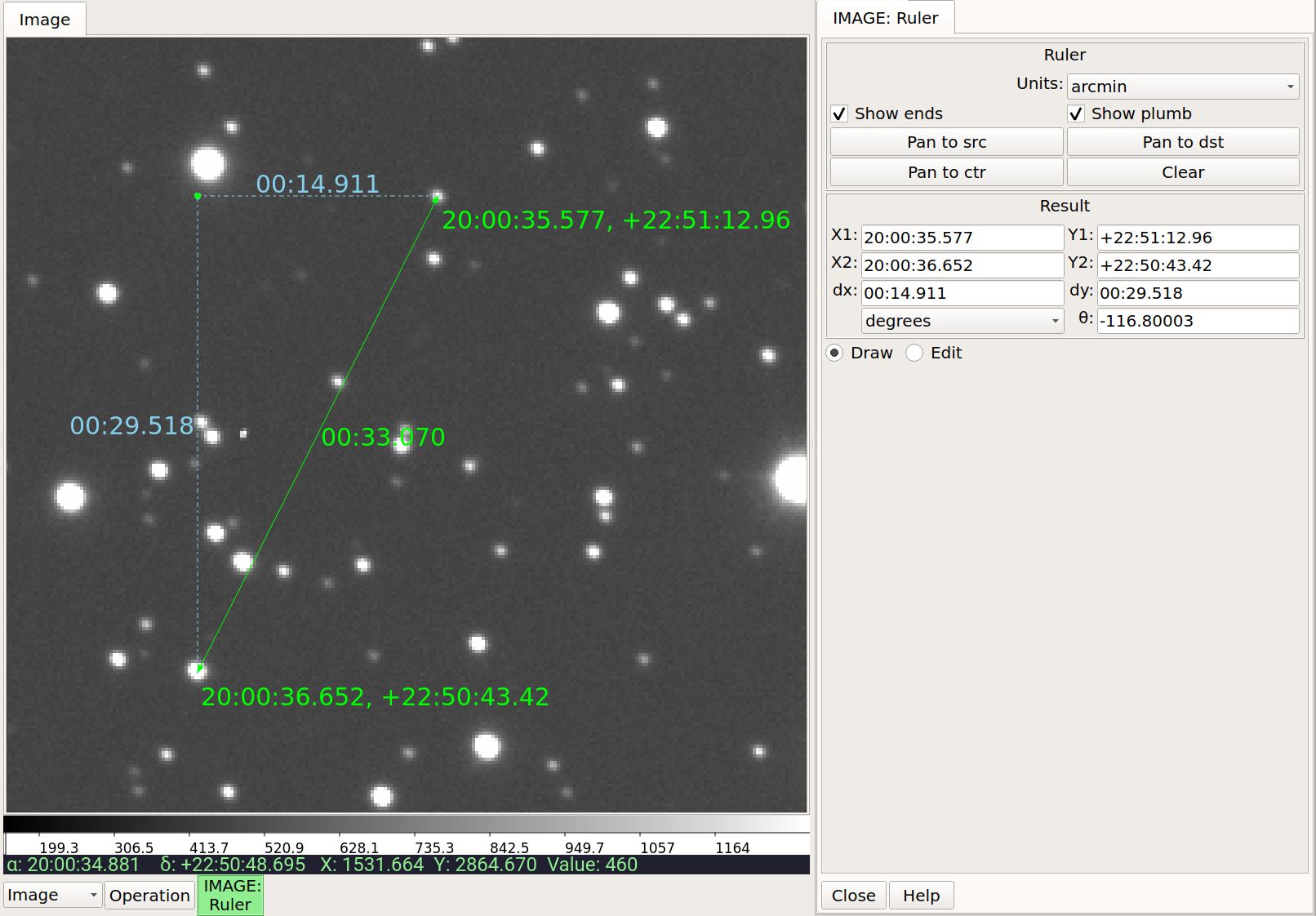
Task: Click the Pan to ctr button
Action: point(946,172)
